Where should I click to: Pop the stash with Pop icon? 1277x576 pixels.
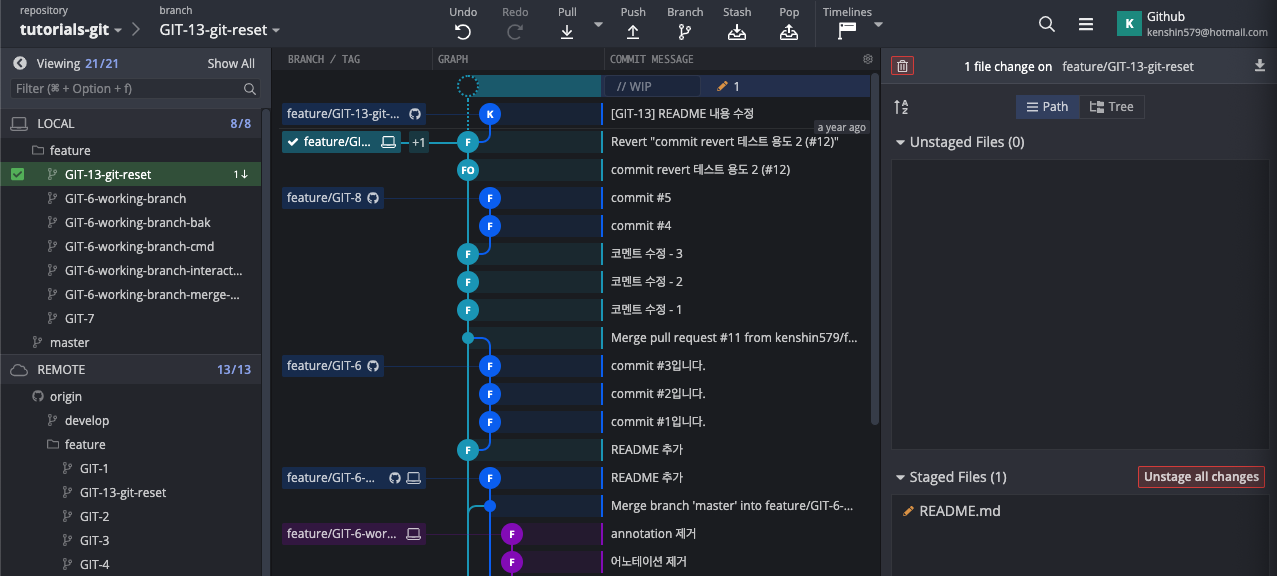tap(789, 31)
